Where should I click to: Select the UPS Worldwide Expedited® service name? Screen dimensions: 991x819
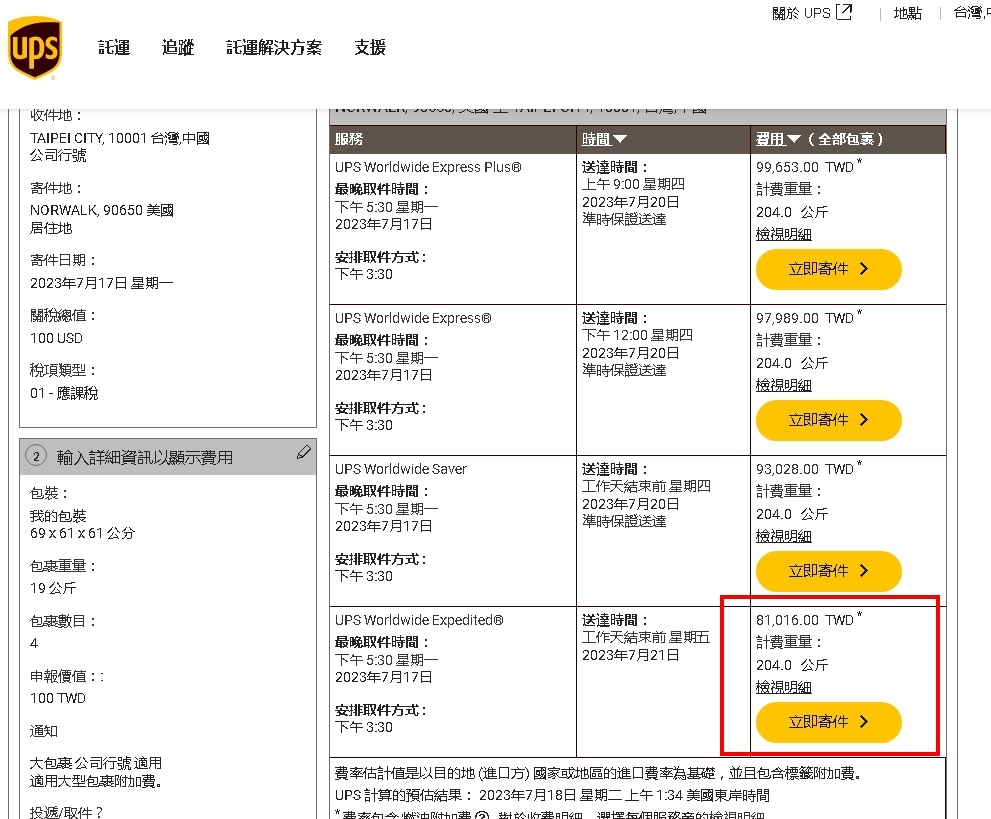[419, 620]
